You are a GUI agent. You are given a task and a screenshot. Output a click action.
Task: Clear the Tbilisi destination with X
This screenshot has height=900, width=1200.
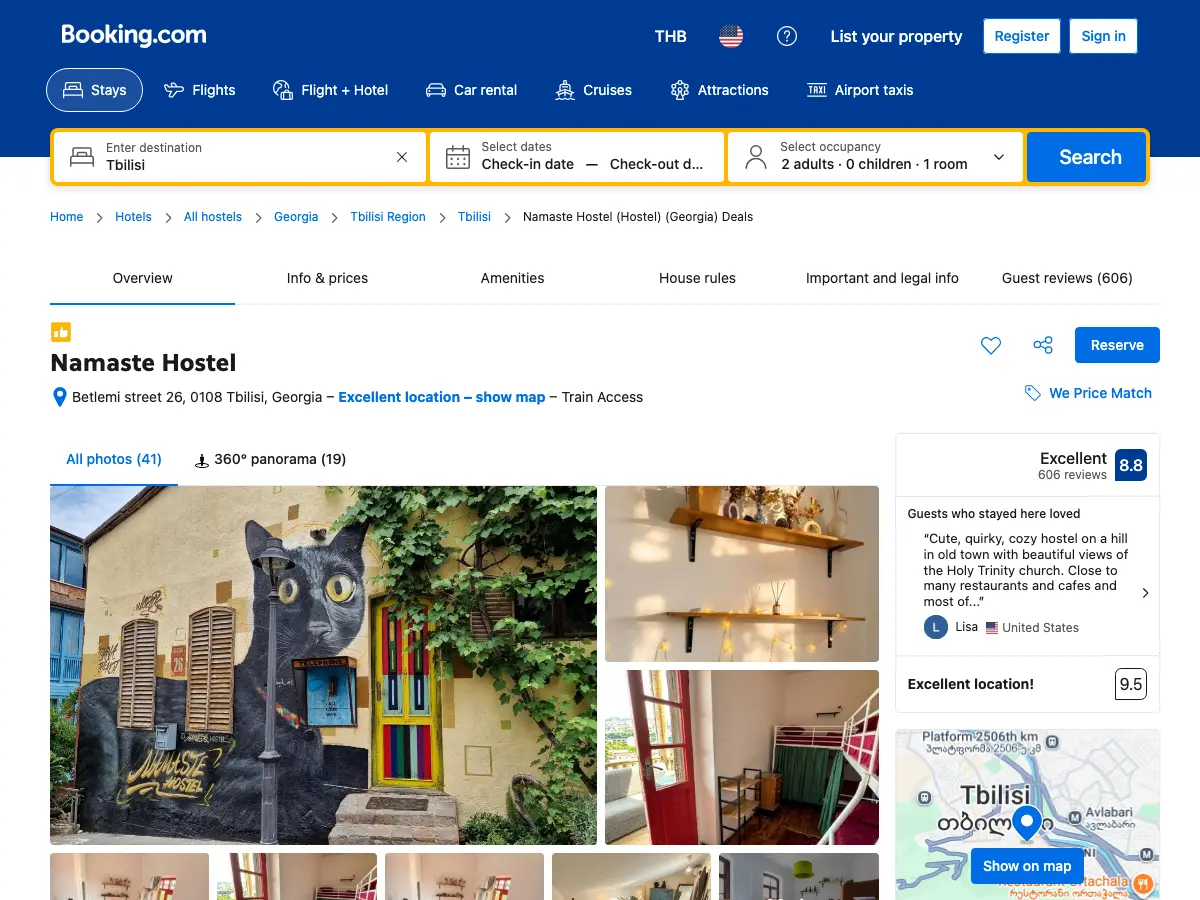pyautogui.click(x=402, y=157)
